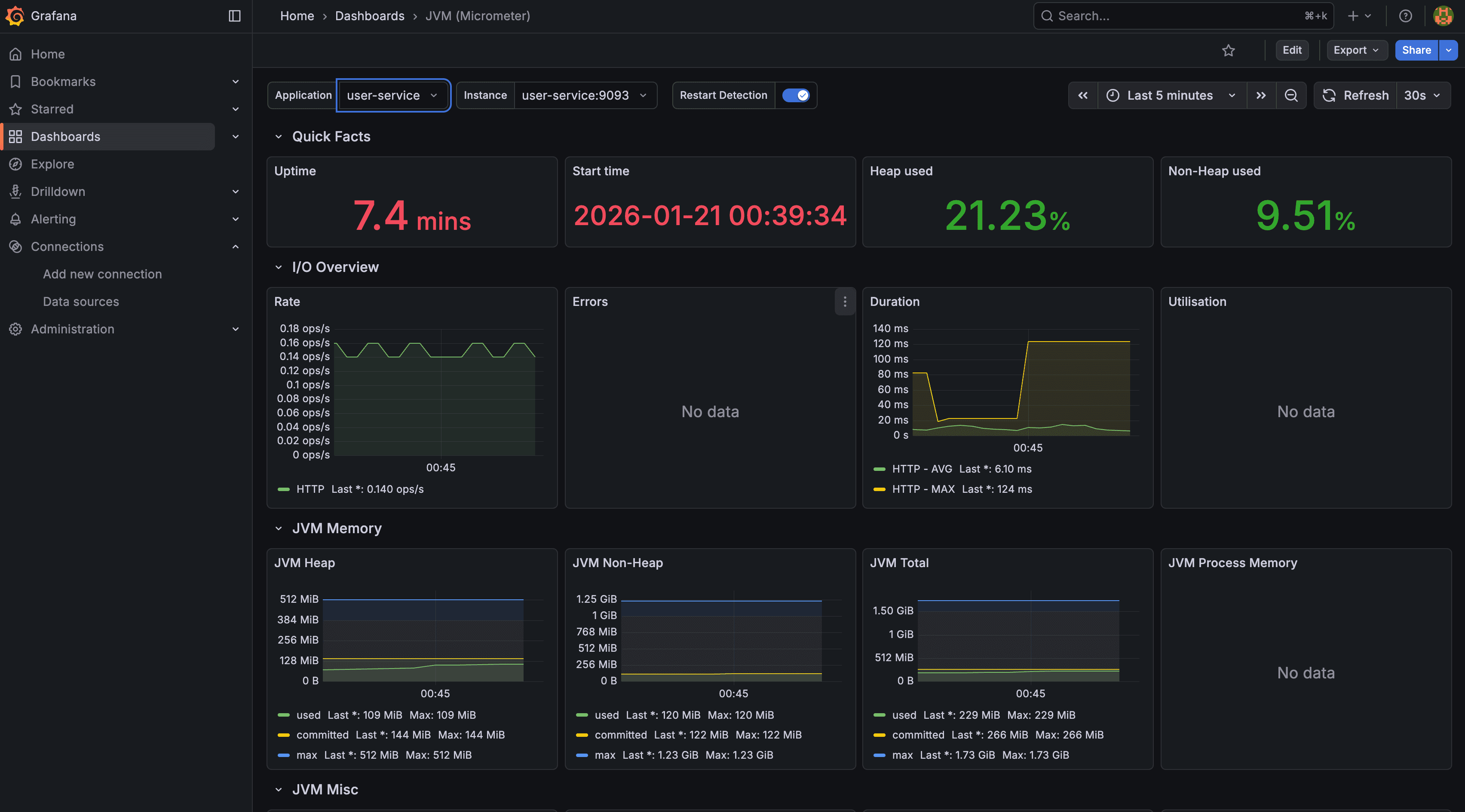Disable the Restart Detection toggle

796,95
